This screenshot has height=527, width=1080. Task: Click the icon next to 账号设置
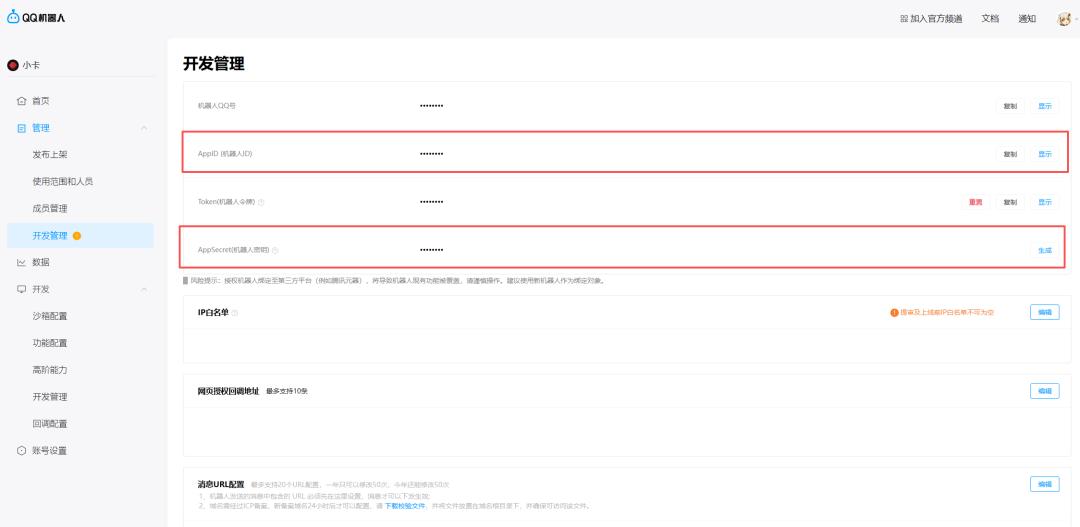click(x=21, y=451)
